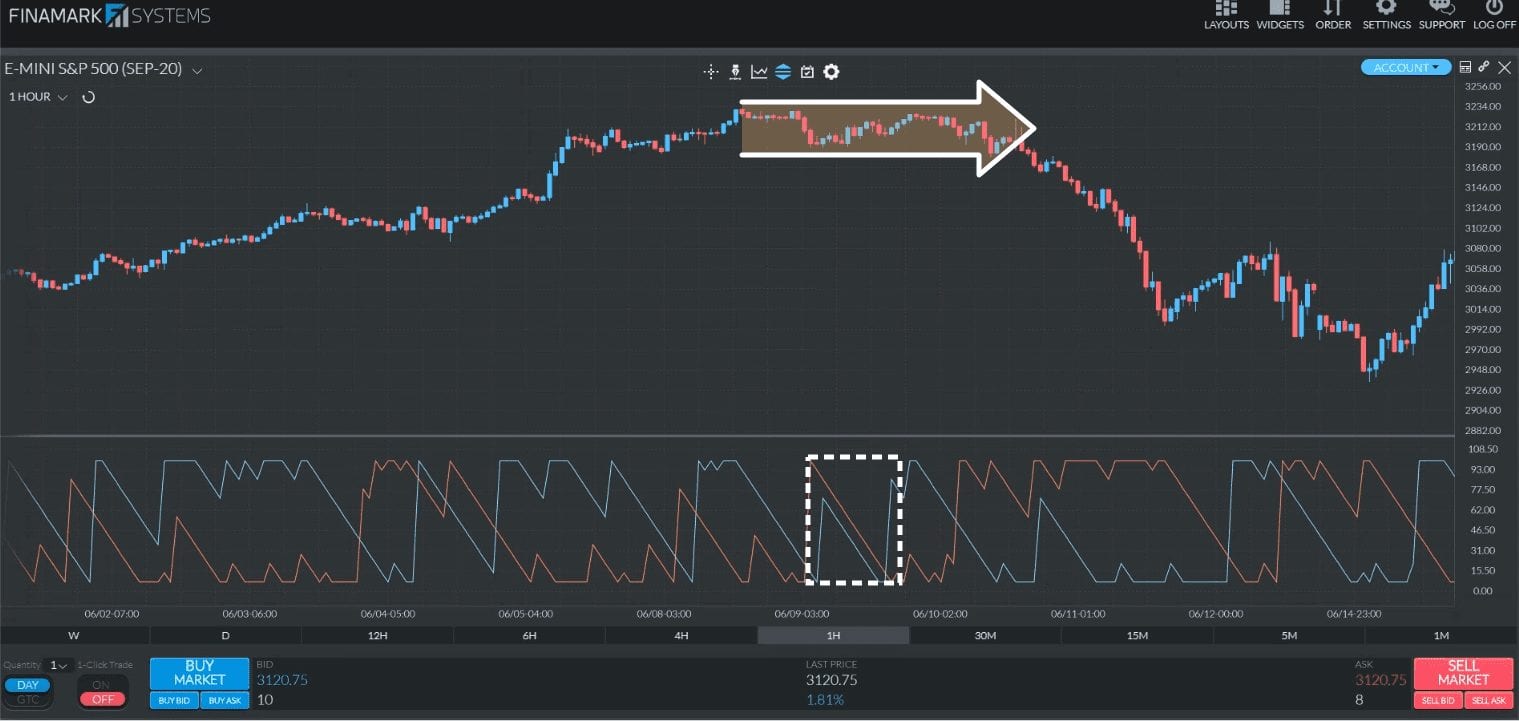Click the blue depth-of-market icon

pyautogui.click(x=784, y=71)
